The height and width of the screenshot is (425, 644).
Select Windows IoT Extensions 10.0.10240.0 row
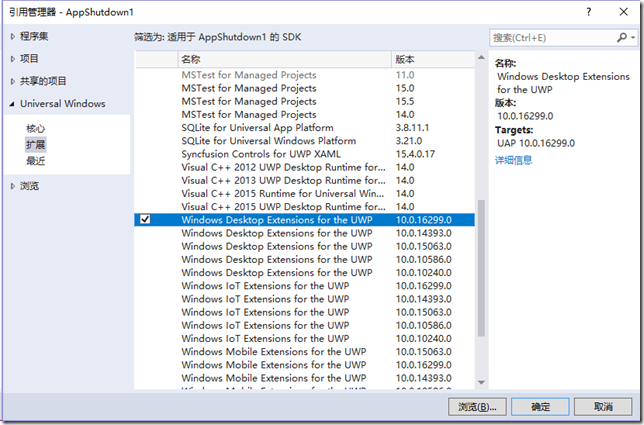305,338
